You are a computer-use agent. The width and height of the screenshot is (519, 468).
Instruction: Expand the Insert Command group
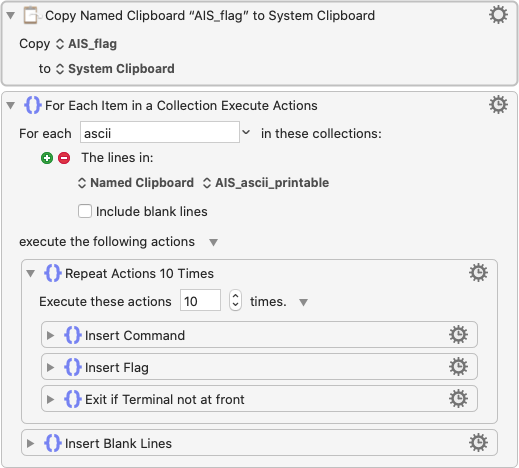(x=50, y=335)
